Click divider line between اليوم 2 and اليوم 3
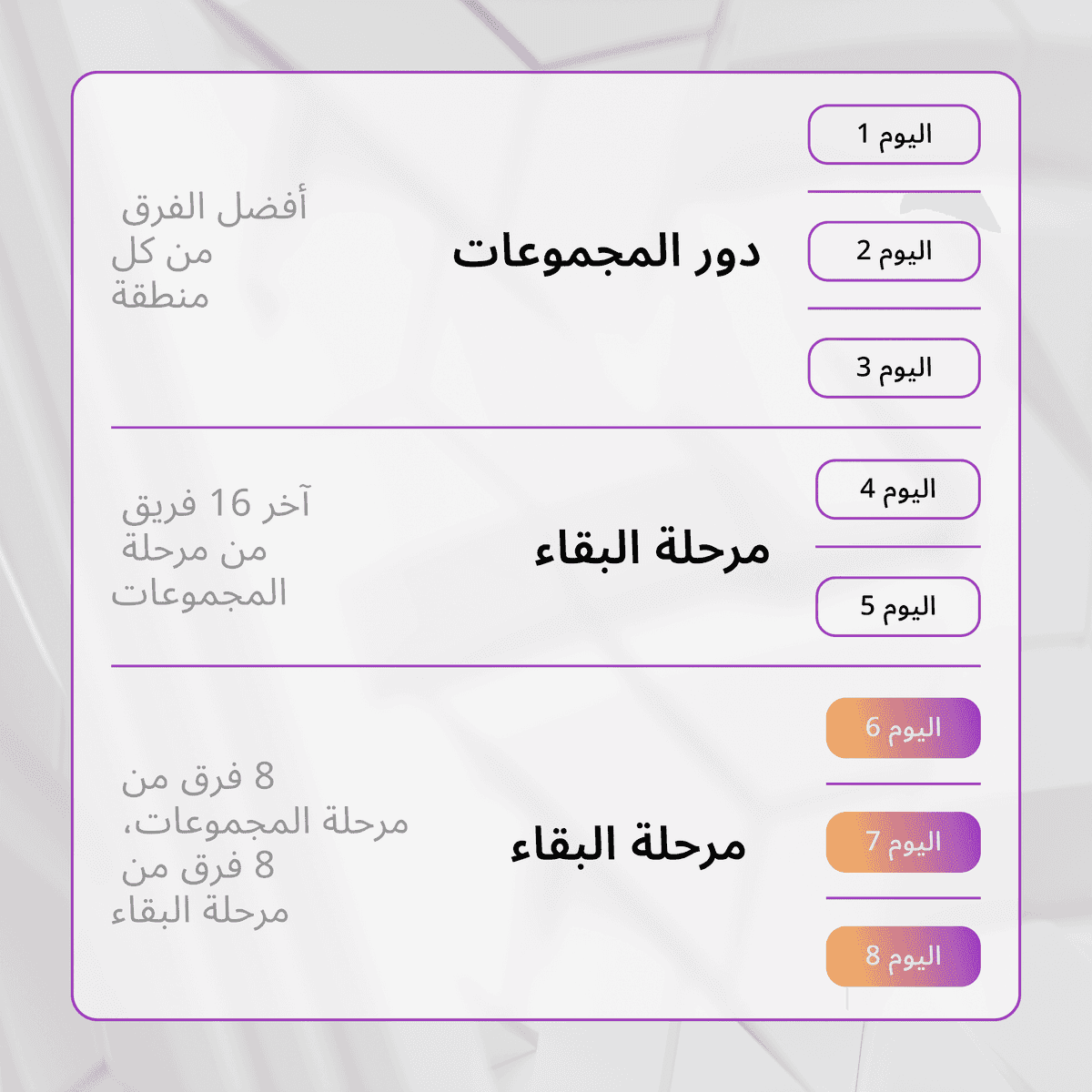Viewport: 1092px width, 1092px height. point(894,308)
